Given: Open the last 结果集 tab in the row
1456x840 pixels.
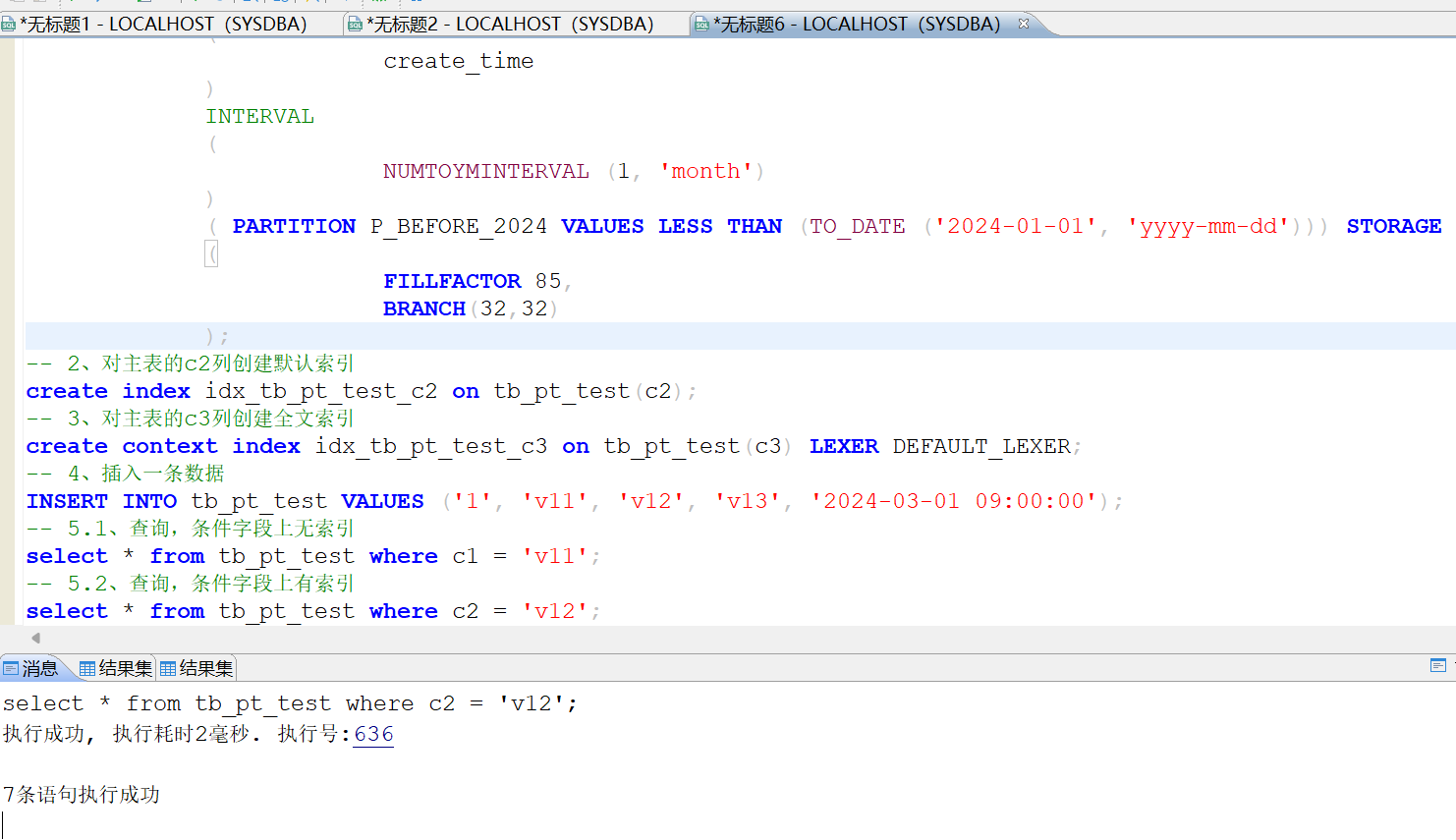Looking at the screenshot, I should coord(196,669).
